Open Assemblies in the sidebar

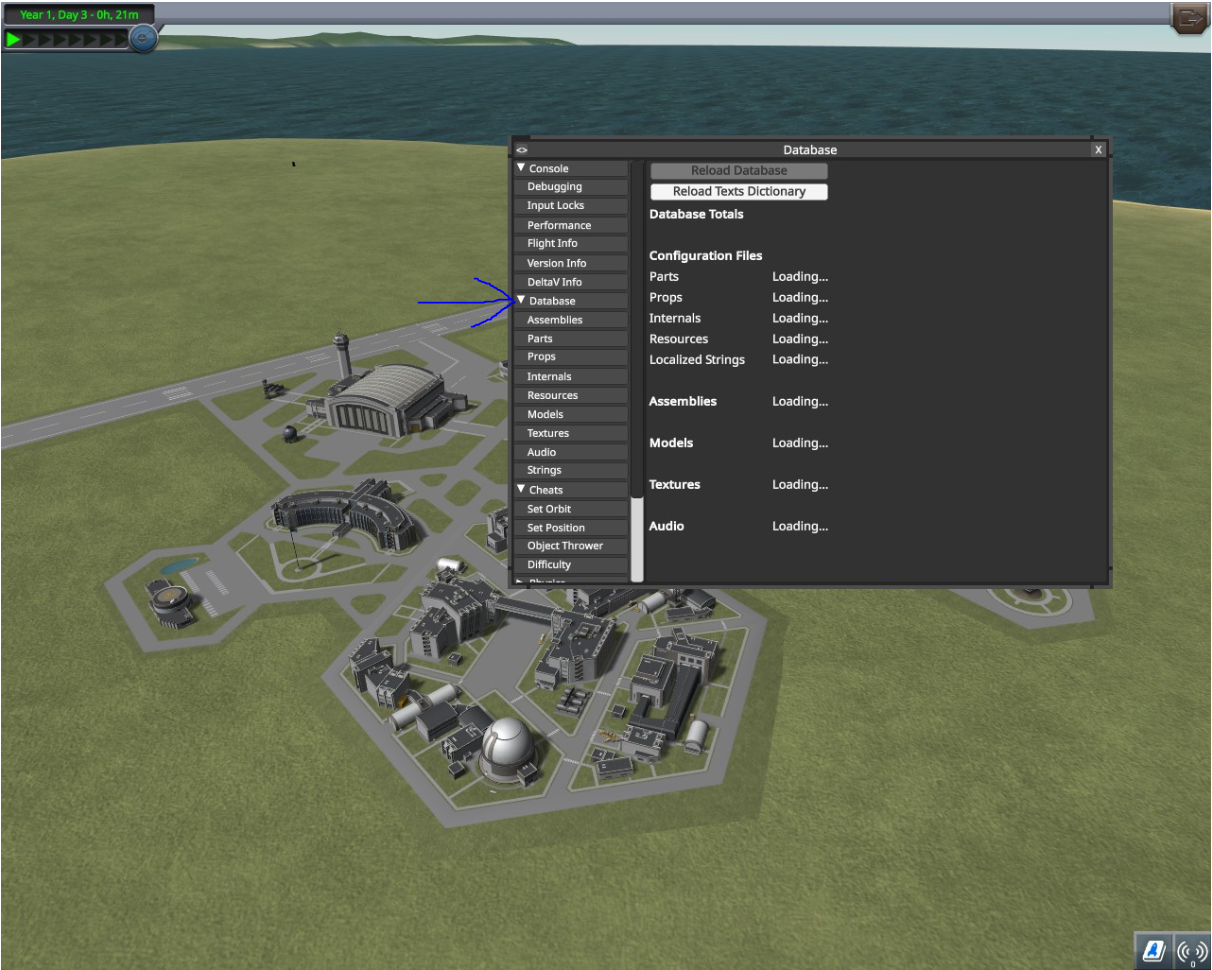pos(572,320)
